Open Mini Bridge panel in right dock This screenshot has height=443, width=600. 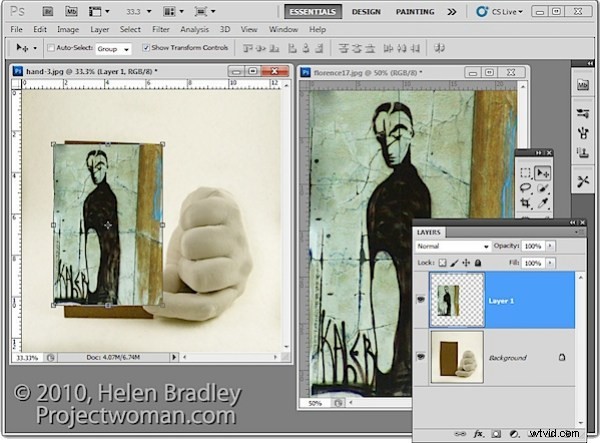[x=582, y=85]
